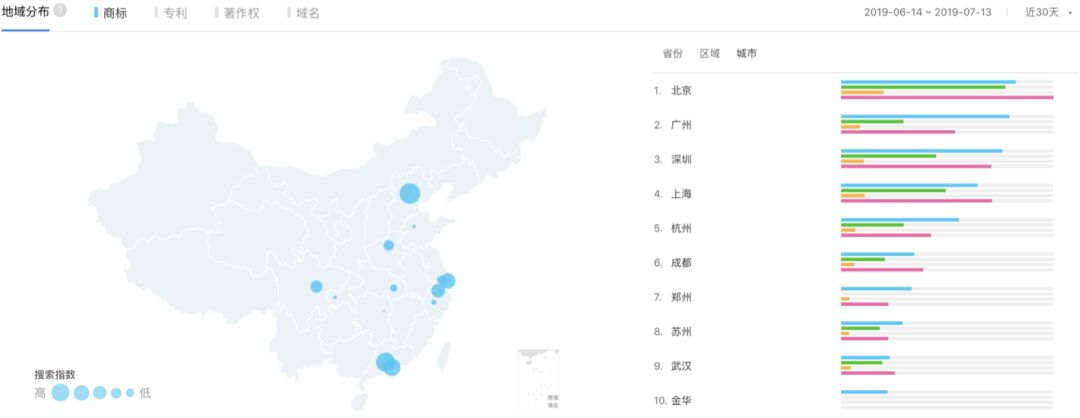This screenshot has width=1080, height=418.
Task: Click the blue bar for 郑州
Action: pos(876,289)
